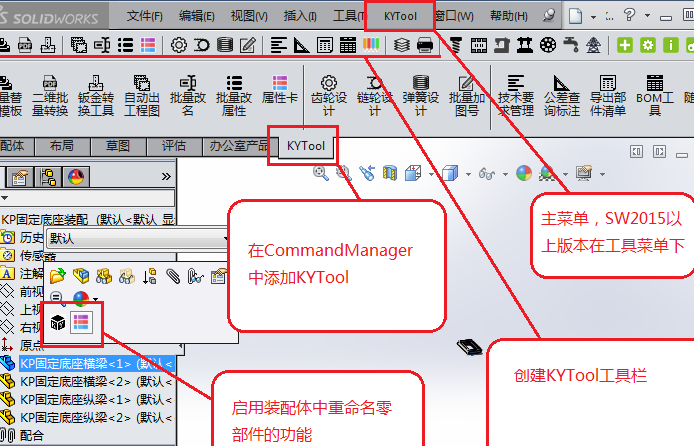
Task: Click property card icon in context toolbar
Action: pyautogui.click(x=81, y=323)
